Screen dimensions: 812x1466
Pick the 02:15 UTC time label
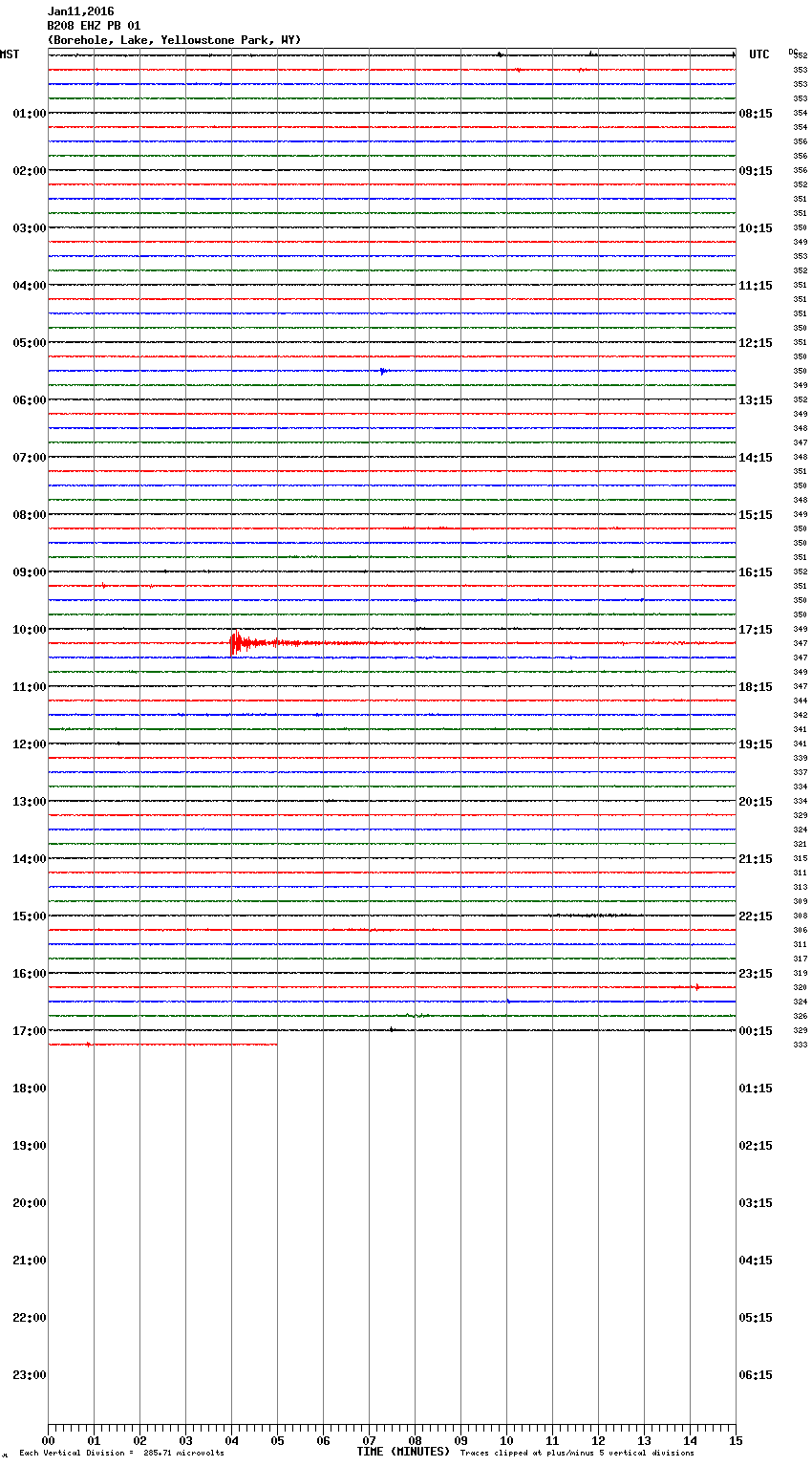click(x=756, y=1146)
